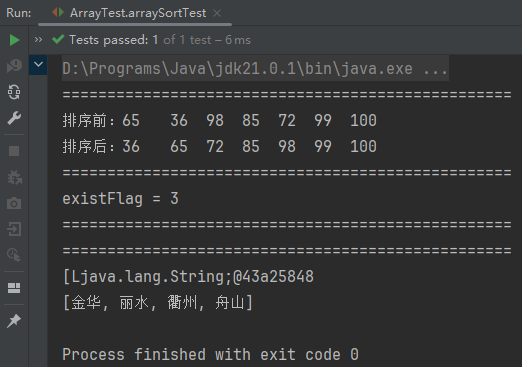This screenshot has height=367, width=522.
Task: Click 'existFlag = 3' output line
Action: click(120, 199)
